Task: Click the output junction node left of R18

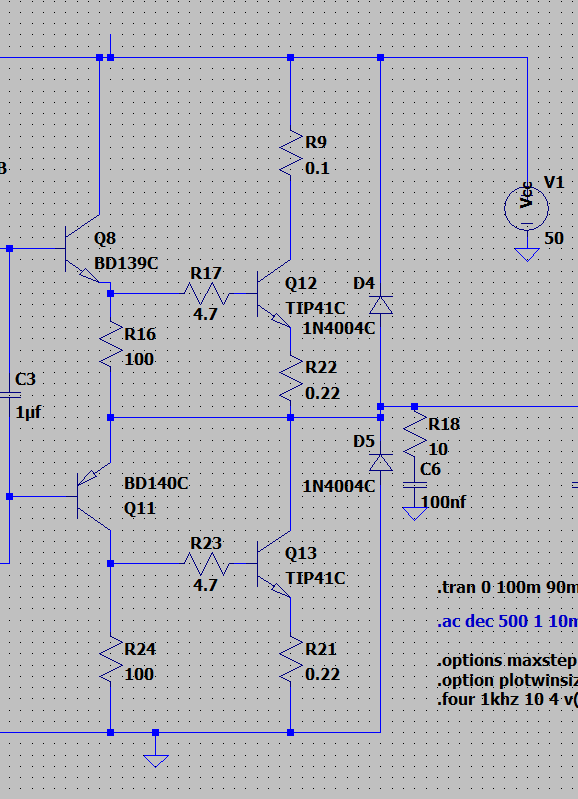Action: tap(381, 407)
